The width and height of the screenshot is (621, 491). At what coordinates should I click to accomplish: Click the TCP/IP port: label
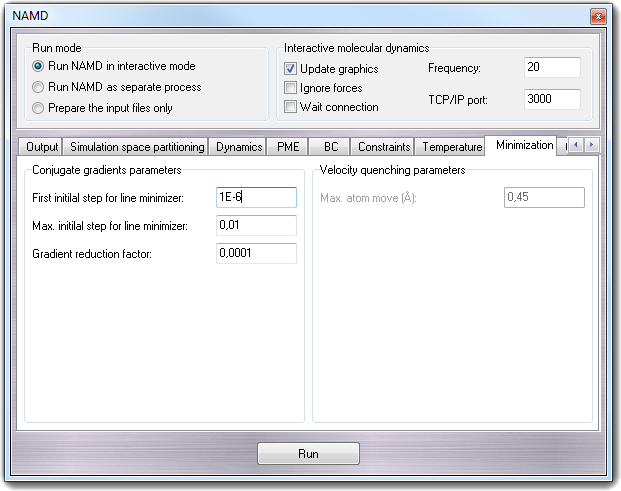point(458,100)
